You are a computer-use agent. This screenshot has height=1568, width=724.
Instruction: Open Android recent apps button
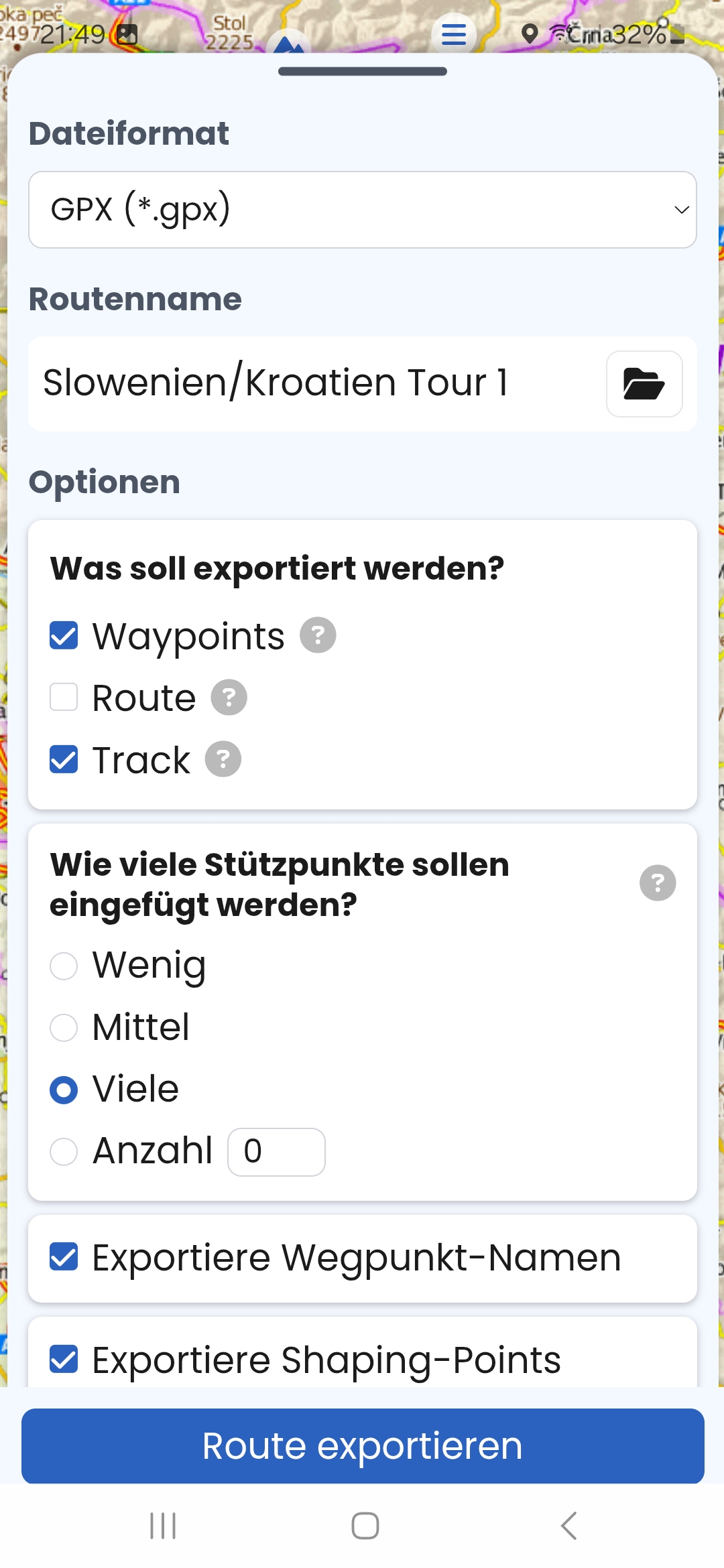click(x=163, y=1526)
